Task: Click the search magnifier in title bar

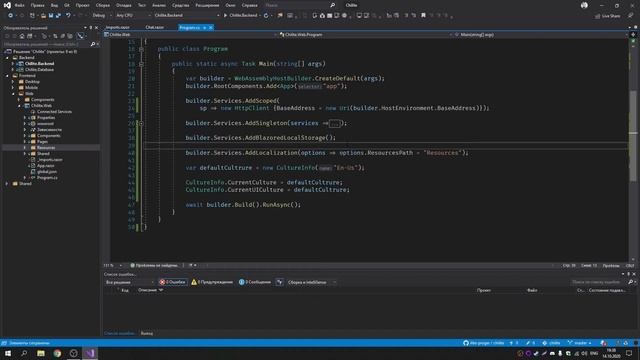Action: pos(333,5)
